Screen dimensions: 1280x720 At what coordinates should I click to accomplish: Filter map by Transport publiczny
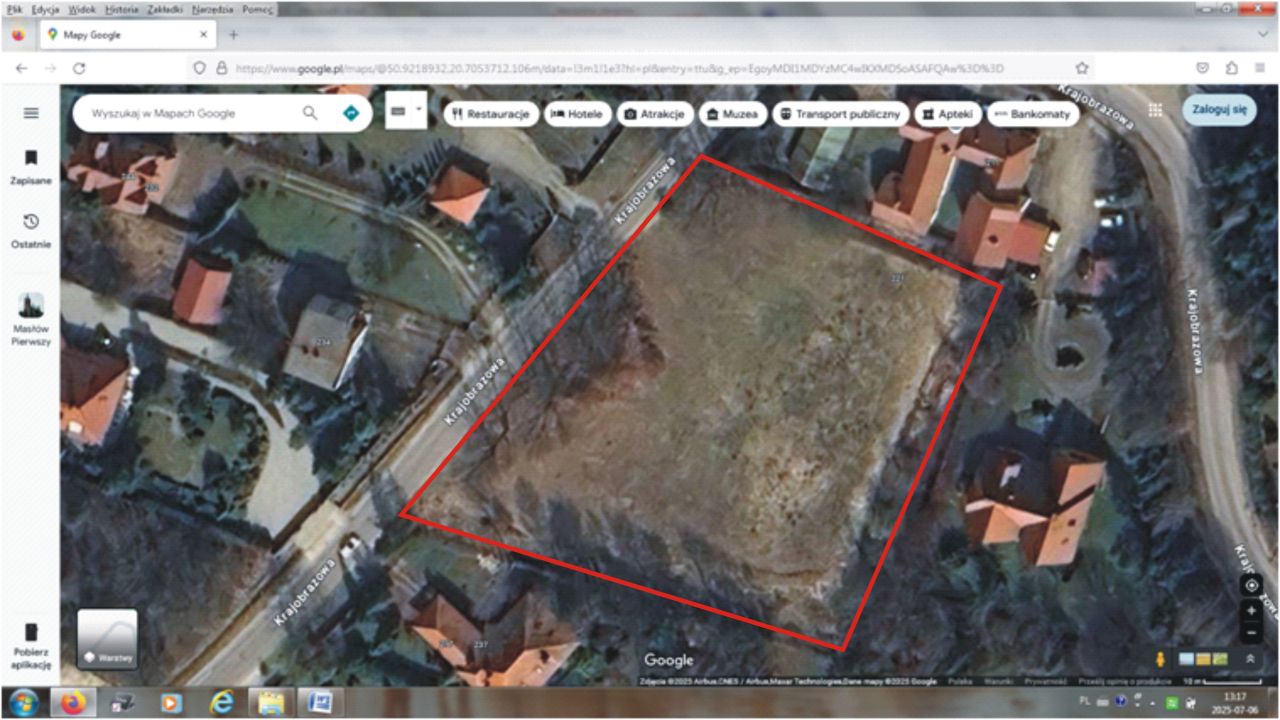pos(842,114)
